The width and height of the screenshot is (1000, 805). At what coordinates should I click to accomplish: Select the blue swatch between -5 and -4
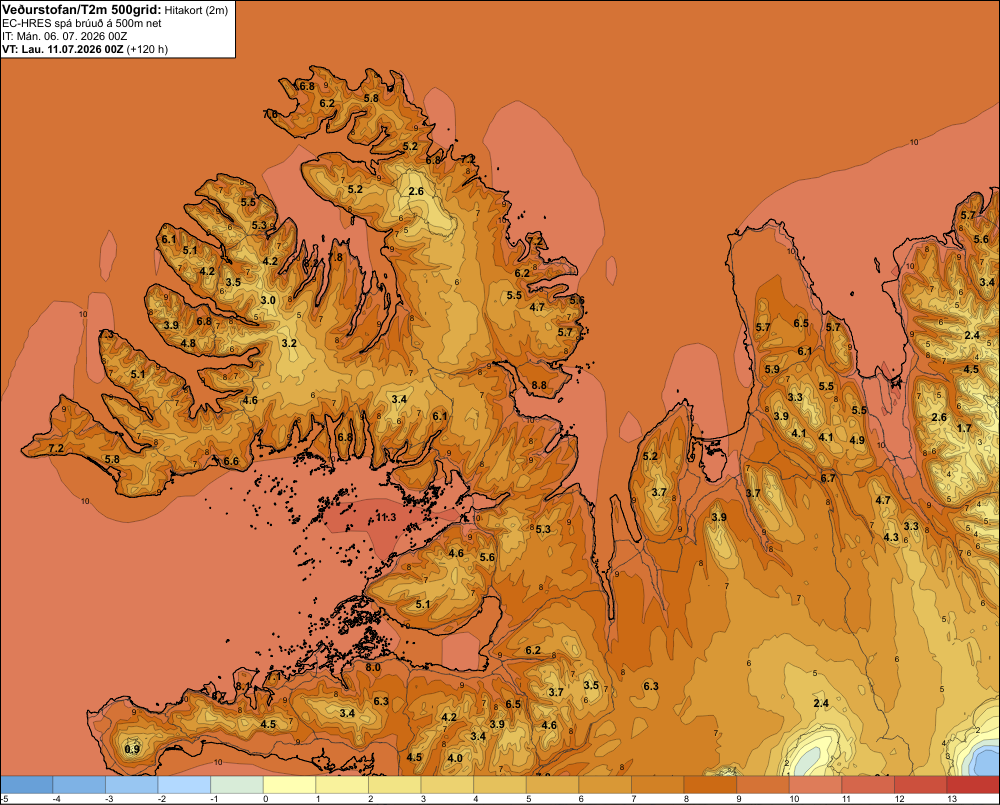(x=27, y=784)
